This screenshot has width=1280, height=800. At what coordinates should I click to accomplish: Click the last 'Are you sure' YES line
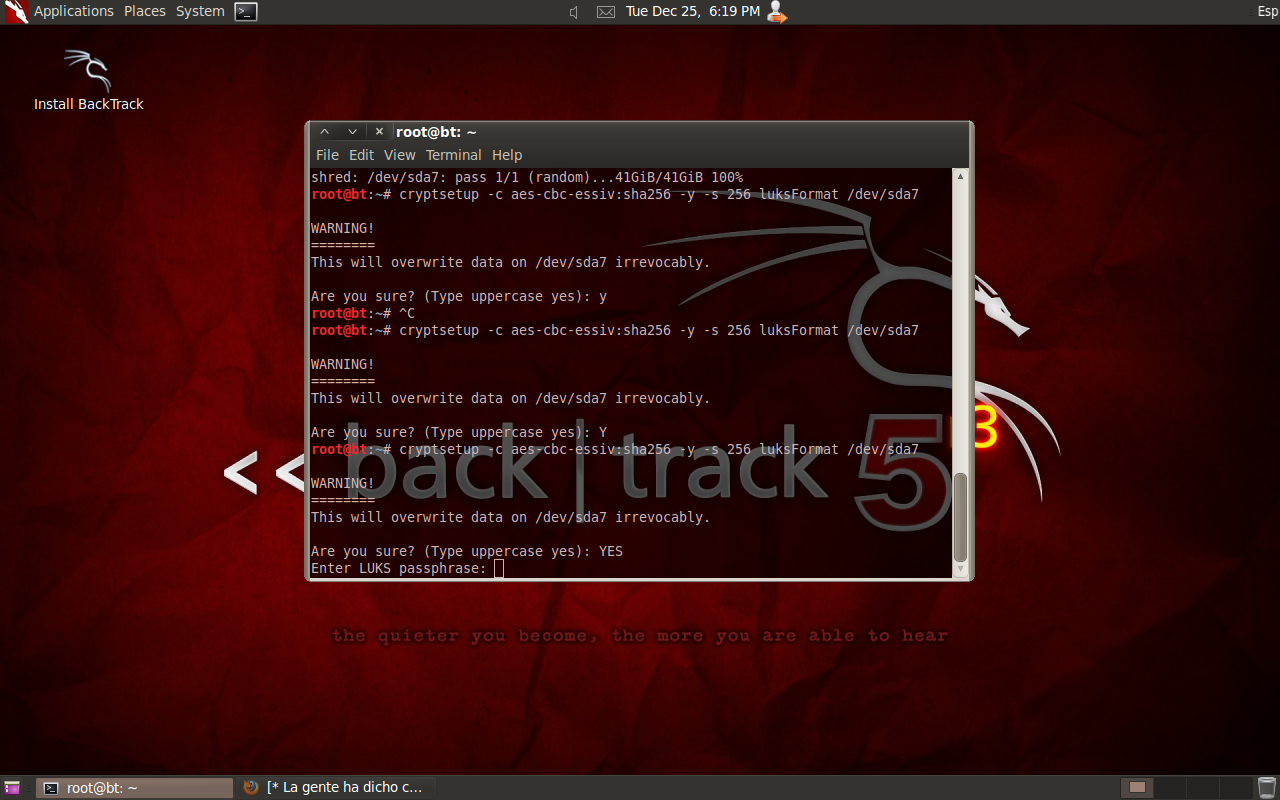[467, 551]
